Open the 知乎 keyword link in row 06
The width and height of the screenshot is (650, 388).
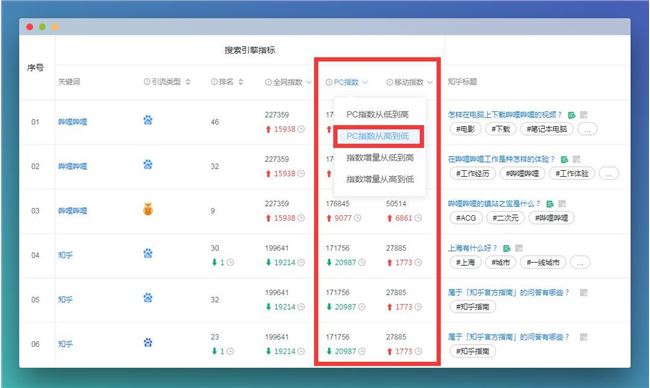pos(65,344)
